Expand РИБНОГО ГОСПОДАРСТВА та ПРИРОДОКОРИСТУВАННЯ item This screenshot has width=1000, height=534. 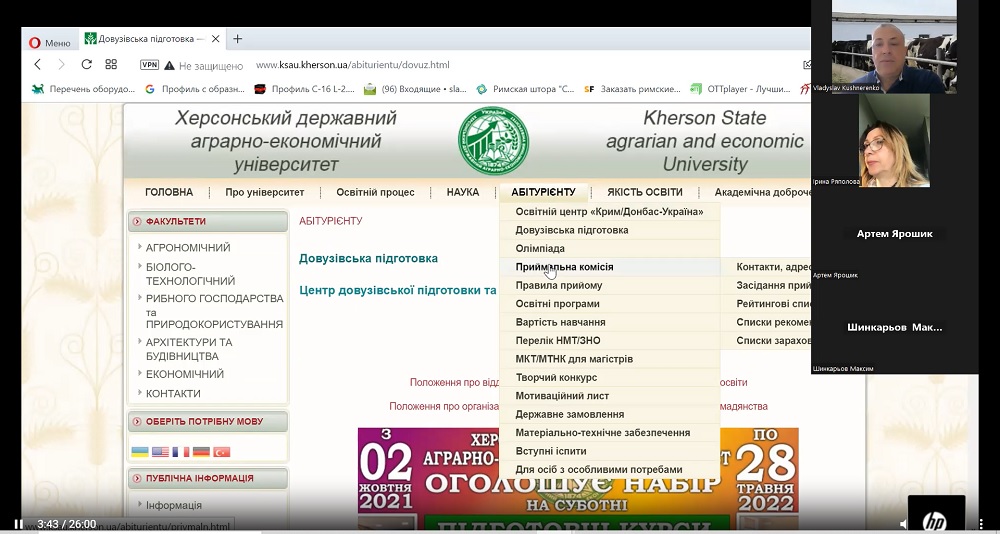pos(214,311)
